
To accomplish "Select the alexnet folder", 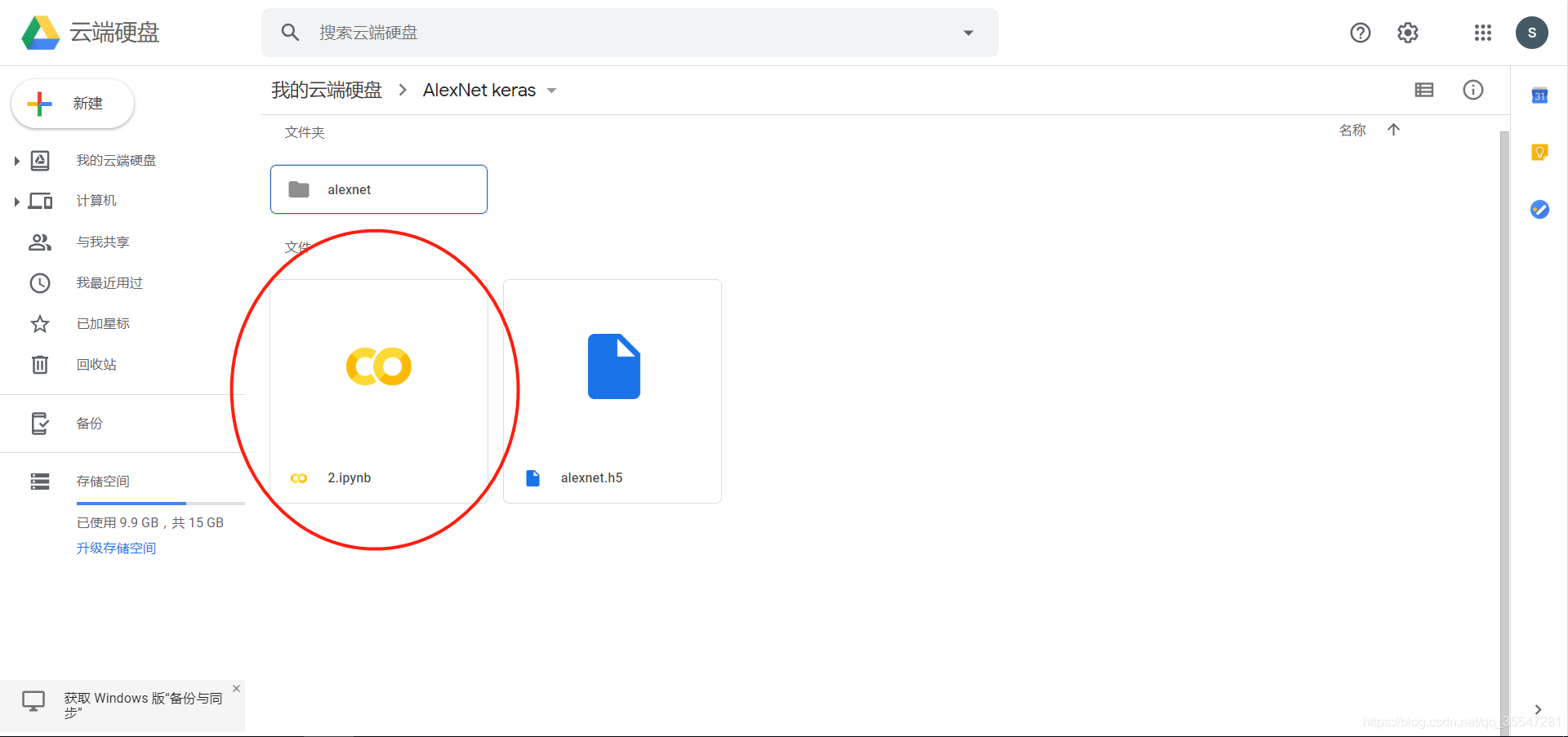I will pos(379,189).
